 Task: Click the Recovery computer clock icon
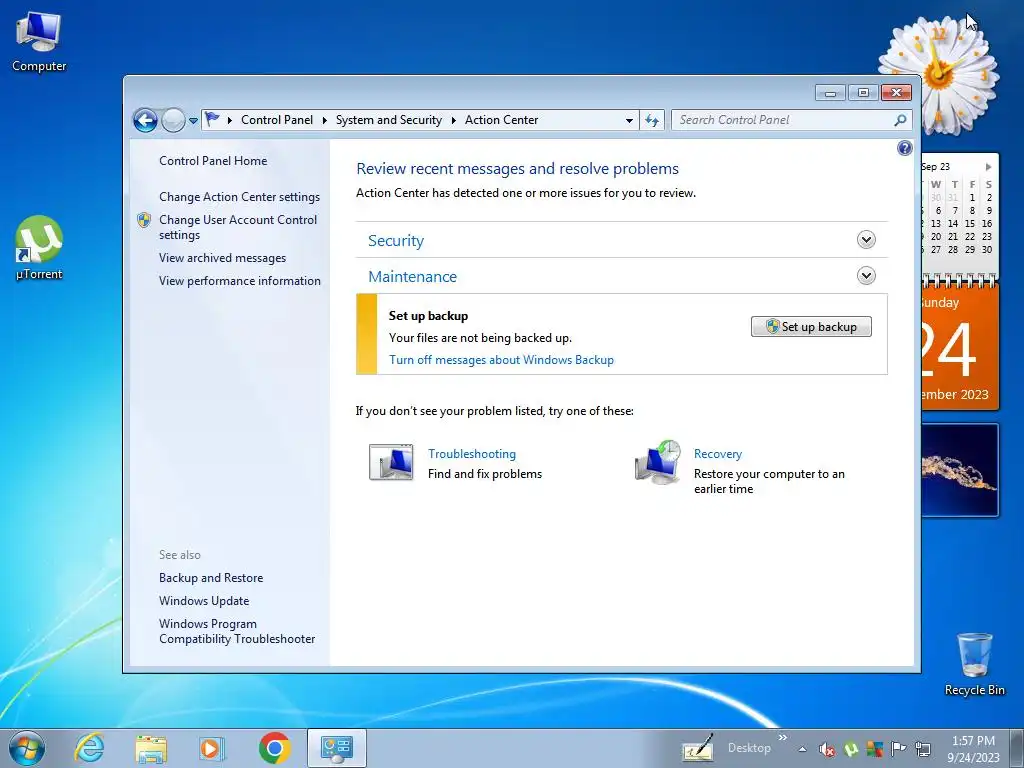click(x=658, y=462)
